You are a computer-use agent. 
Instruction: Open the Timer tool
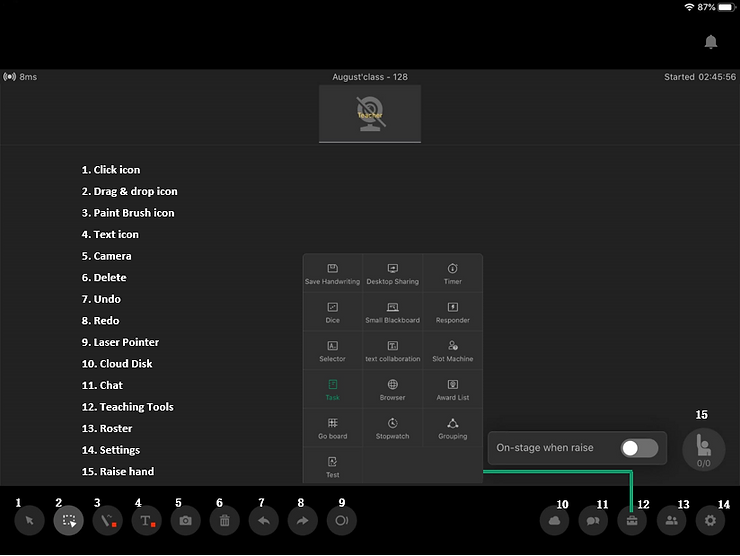click(x=453, y=273)
